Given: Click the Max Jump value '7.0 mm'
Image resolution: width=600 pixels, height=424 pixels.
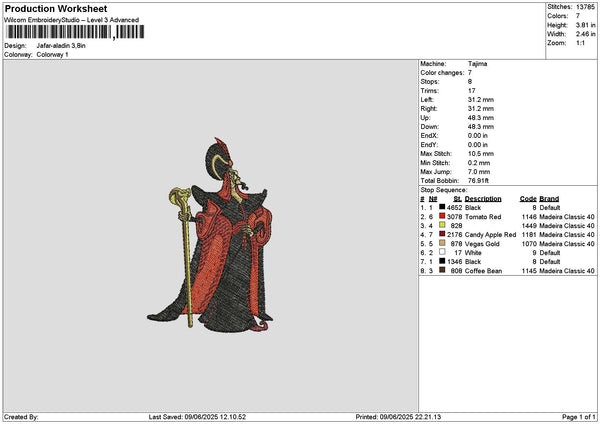Looking at the screenshot, I should [479, 172].
